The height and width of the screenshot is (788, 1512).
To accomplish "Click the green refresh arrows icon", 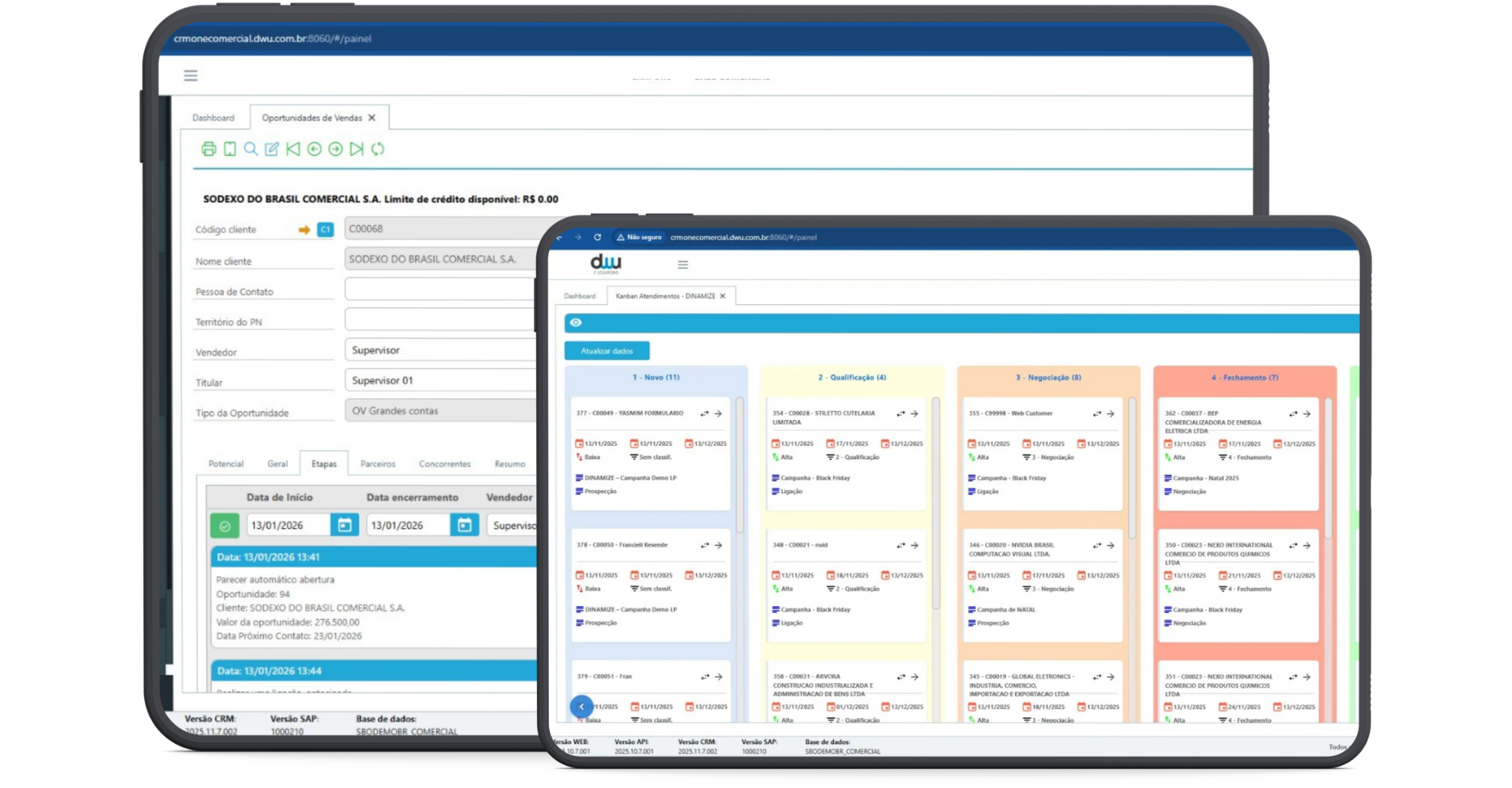I will pyautogui.click(x=378, y=149).
